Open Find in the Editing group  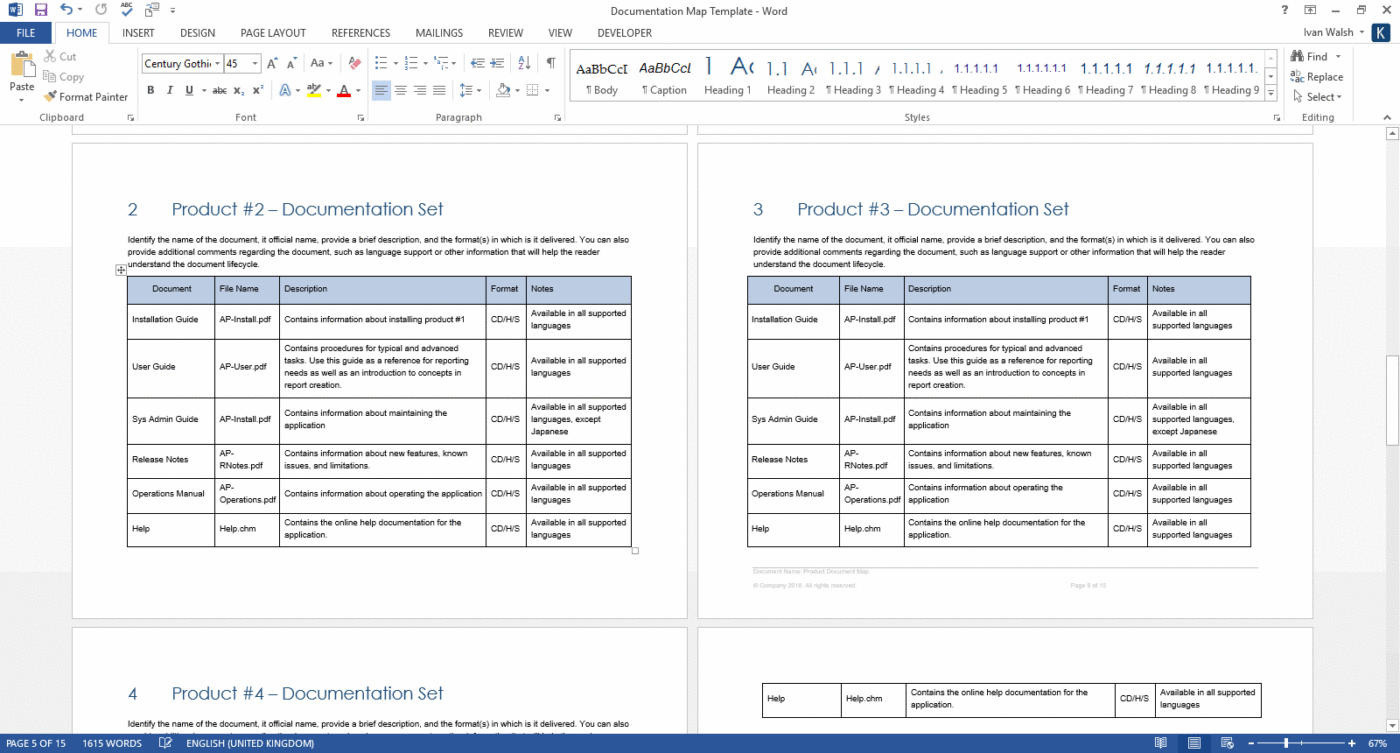pos(1315,55)
